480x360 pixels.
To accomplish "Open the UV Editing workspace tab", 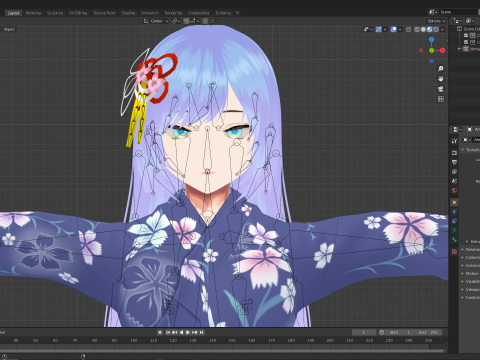I will tap(78, 13).
